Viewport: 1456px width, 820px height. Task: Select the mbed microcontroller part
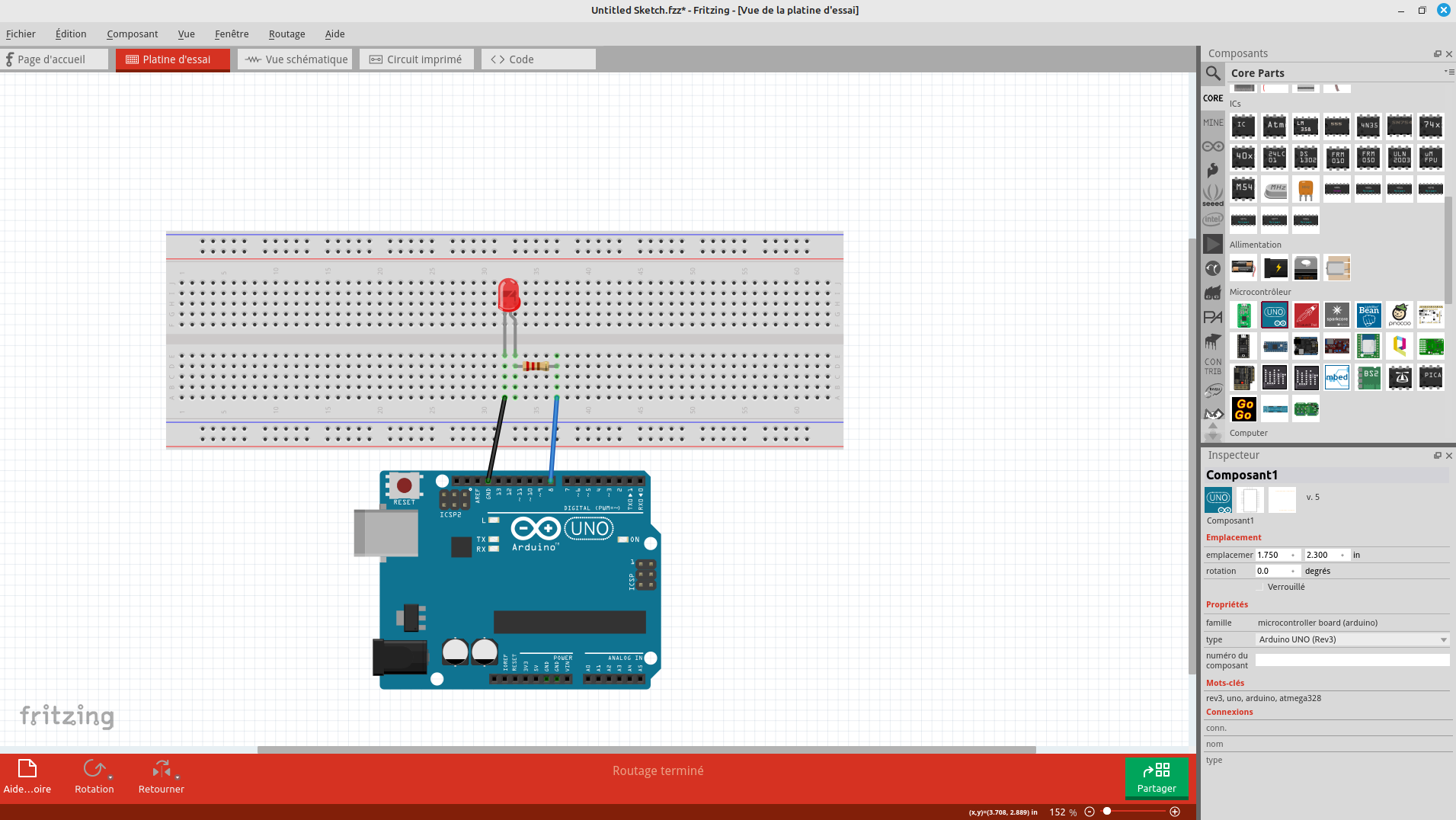tap(1337, 377)
